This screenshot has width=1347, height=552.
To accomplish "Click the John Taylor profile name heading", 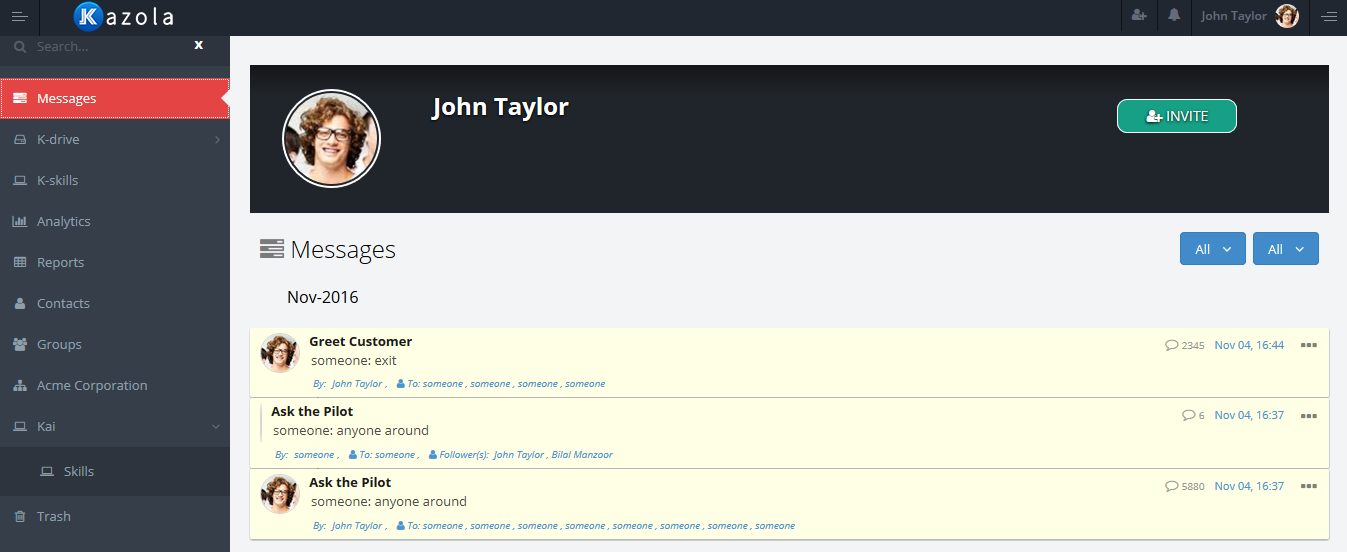I will [x=500, y=107].
